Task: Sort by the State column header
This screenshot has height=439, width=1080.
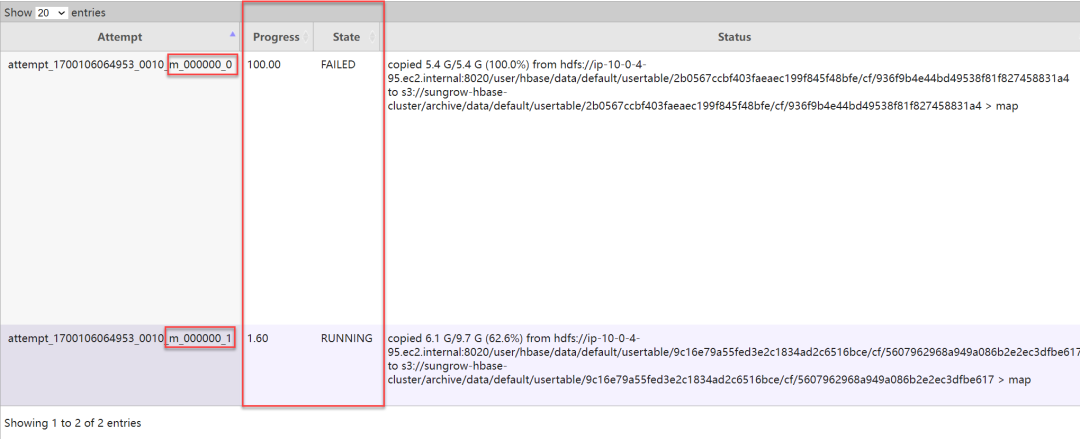Action: pyautogui.click(x=346, y=37)
